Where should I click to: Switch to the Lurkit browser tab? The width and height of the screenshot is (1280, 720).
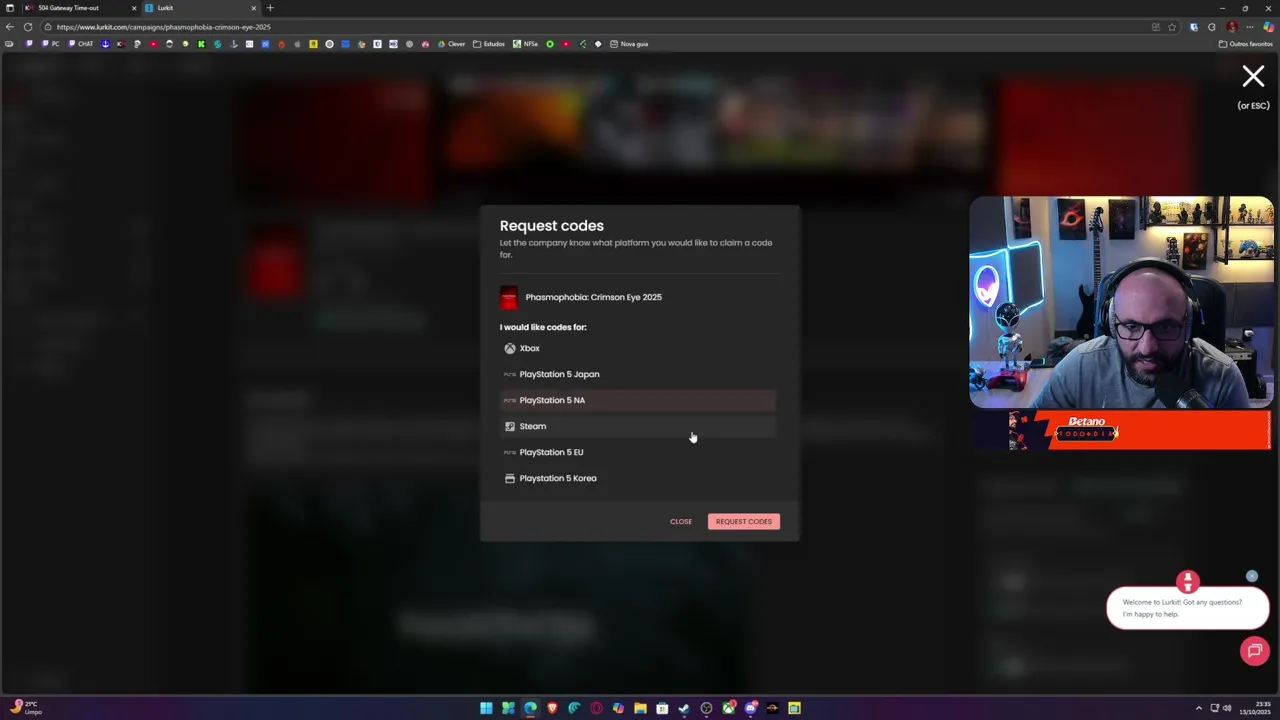tap(200, 8)
